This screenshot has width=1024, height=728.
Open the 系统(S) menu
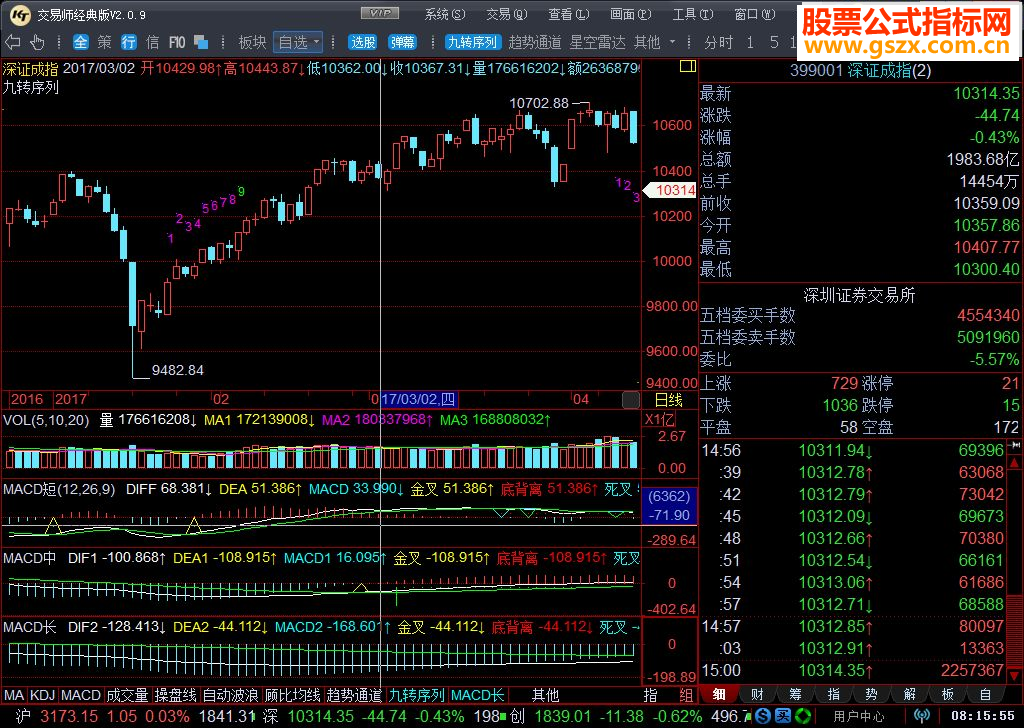tap(445, 14)
